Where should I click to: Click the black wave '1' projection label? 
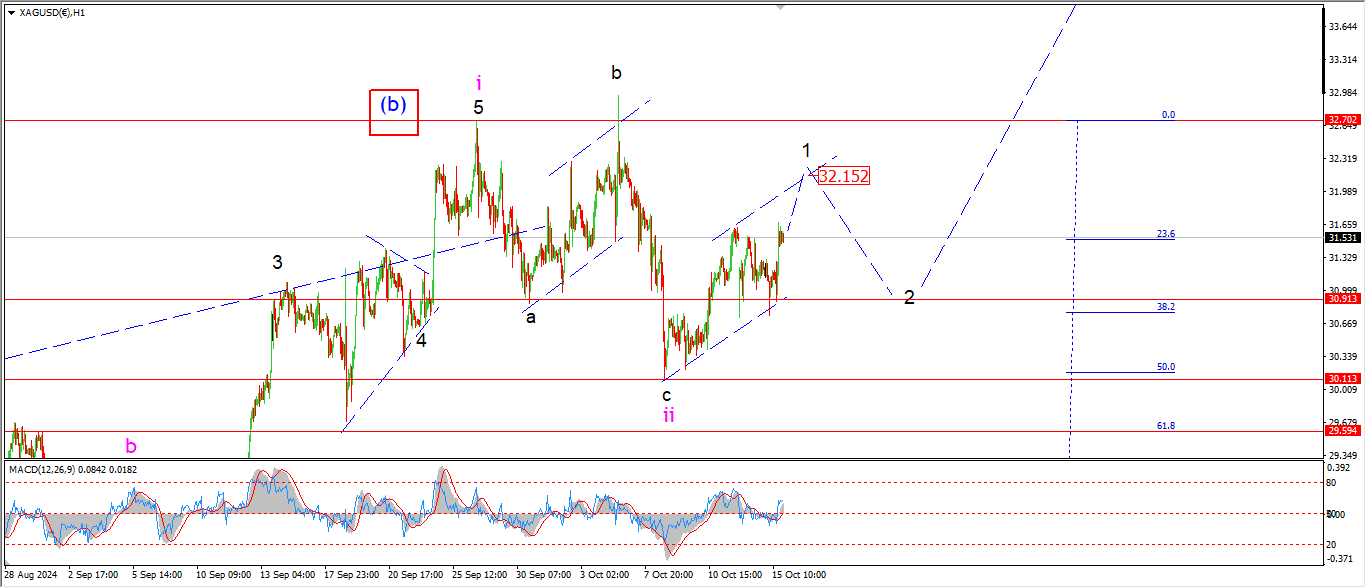click(805, 150)
